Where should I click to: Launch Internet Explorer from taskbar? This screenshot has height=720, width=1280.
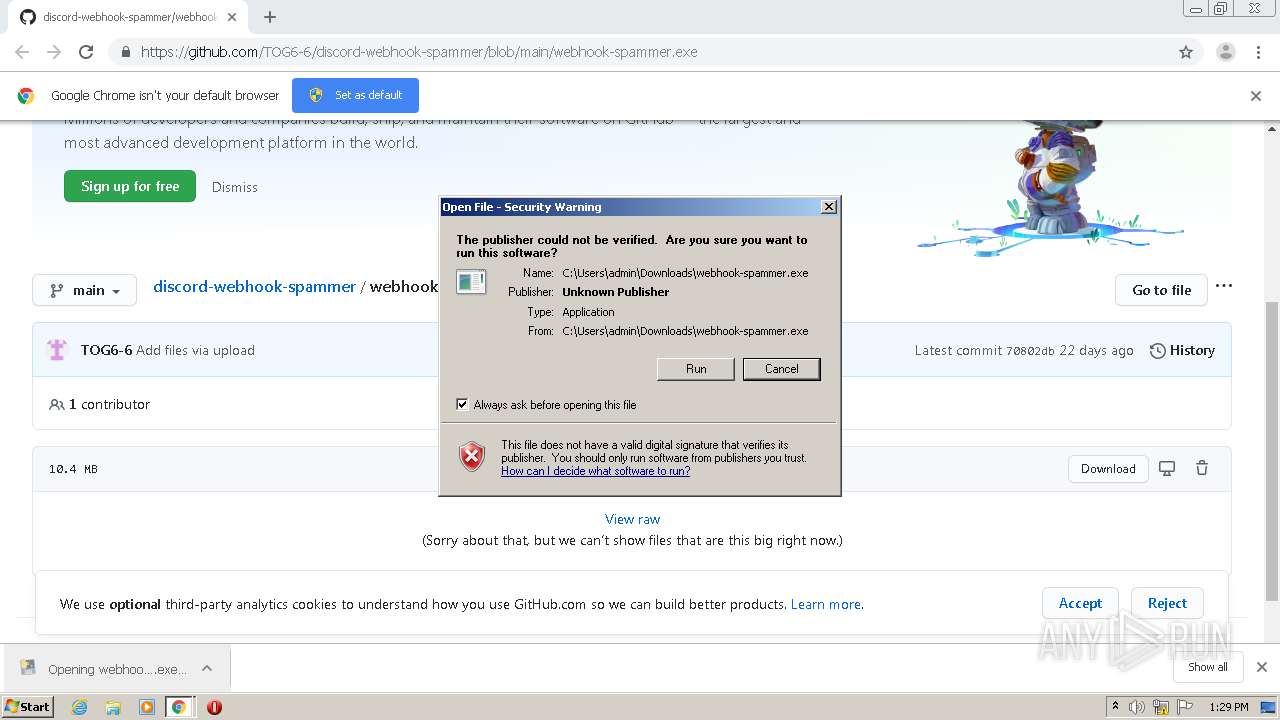point(79,707)
